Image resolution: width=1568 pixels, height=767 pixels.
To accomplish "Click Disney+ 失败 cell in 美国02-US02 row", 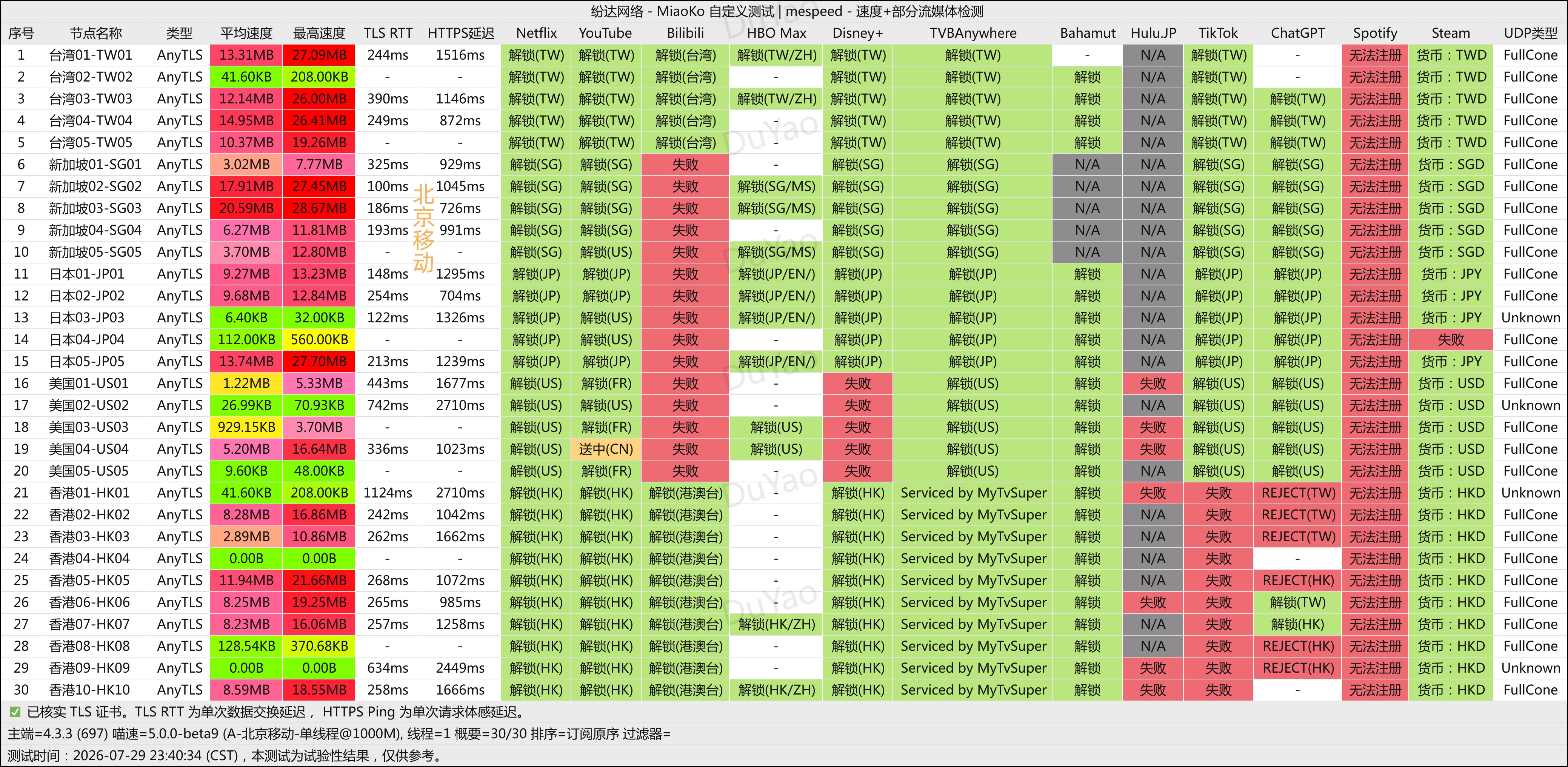I will (x=858, y=405).
